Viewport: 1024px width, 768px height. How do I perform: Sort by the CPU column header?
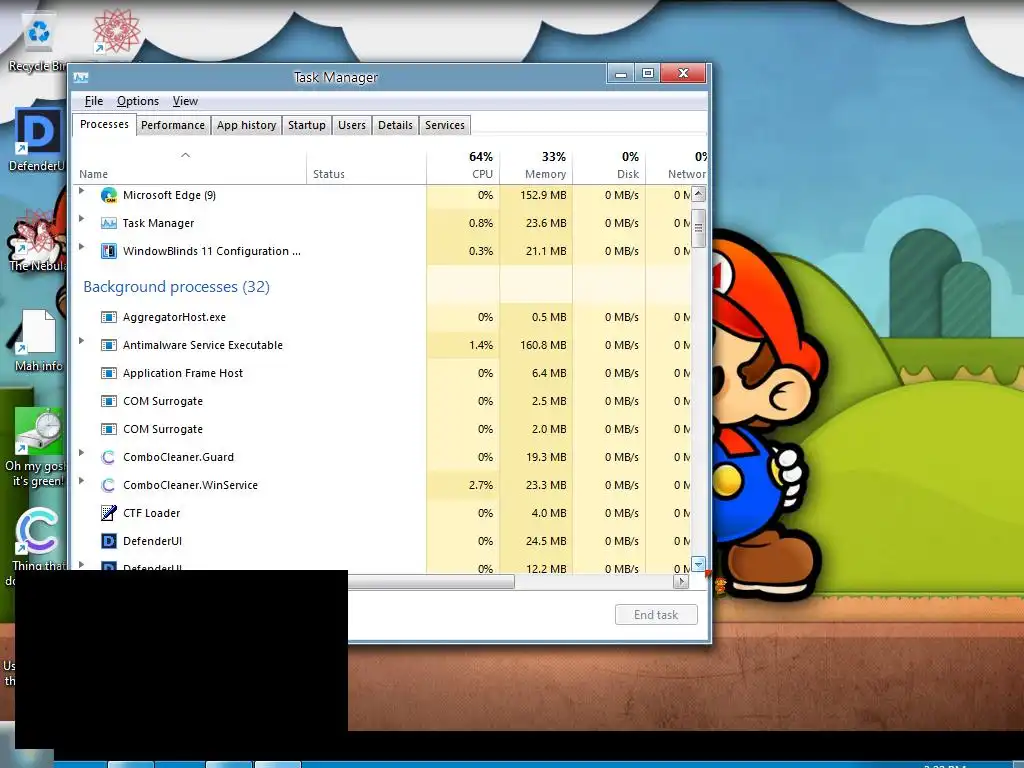coord(463,167)
